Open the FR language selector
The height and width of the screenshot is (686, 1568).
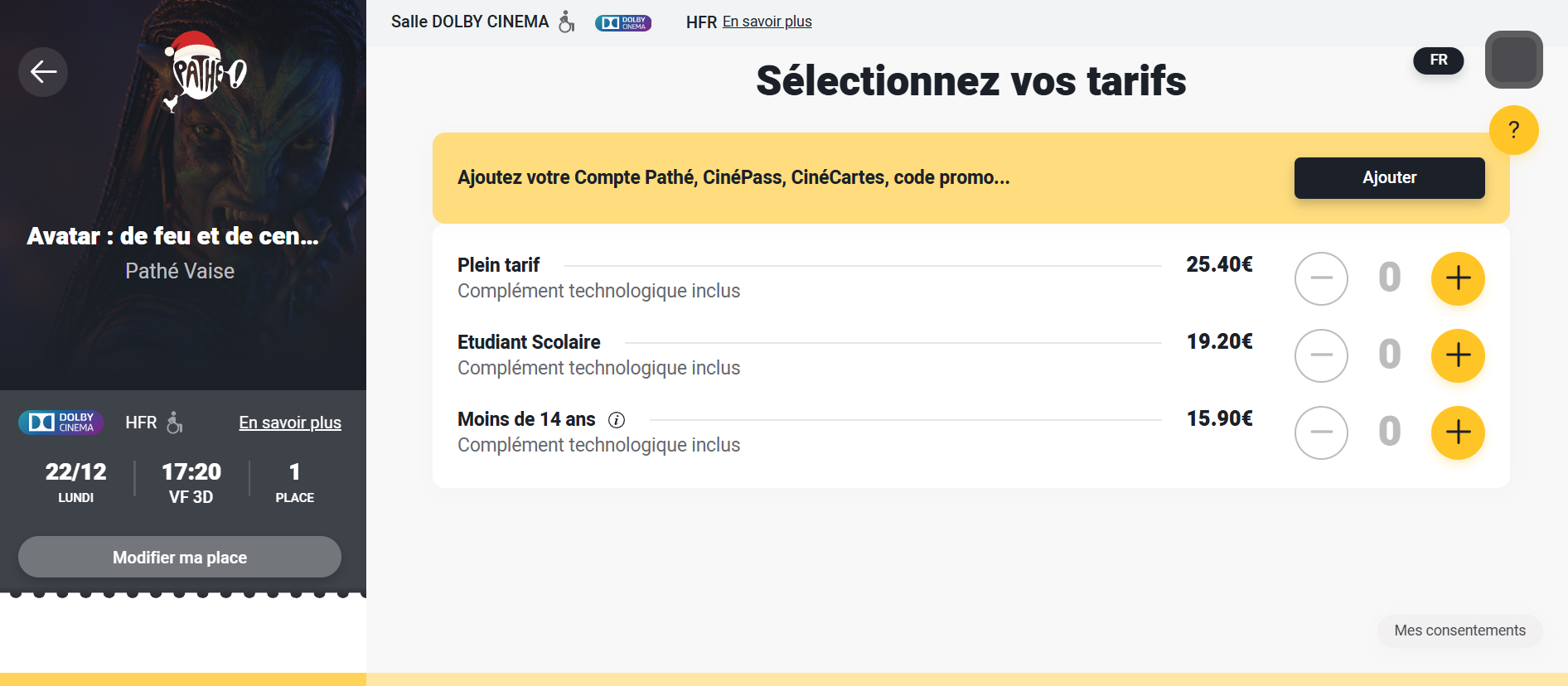[1438, 60]
